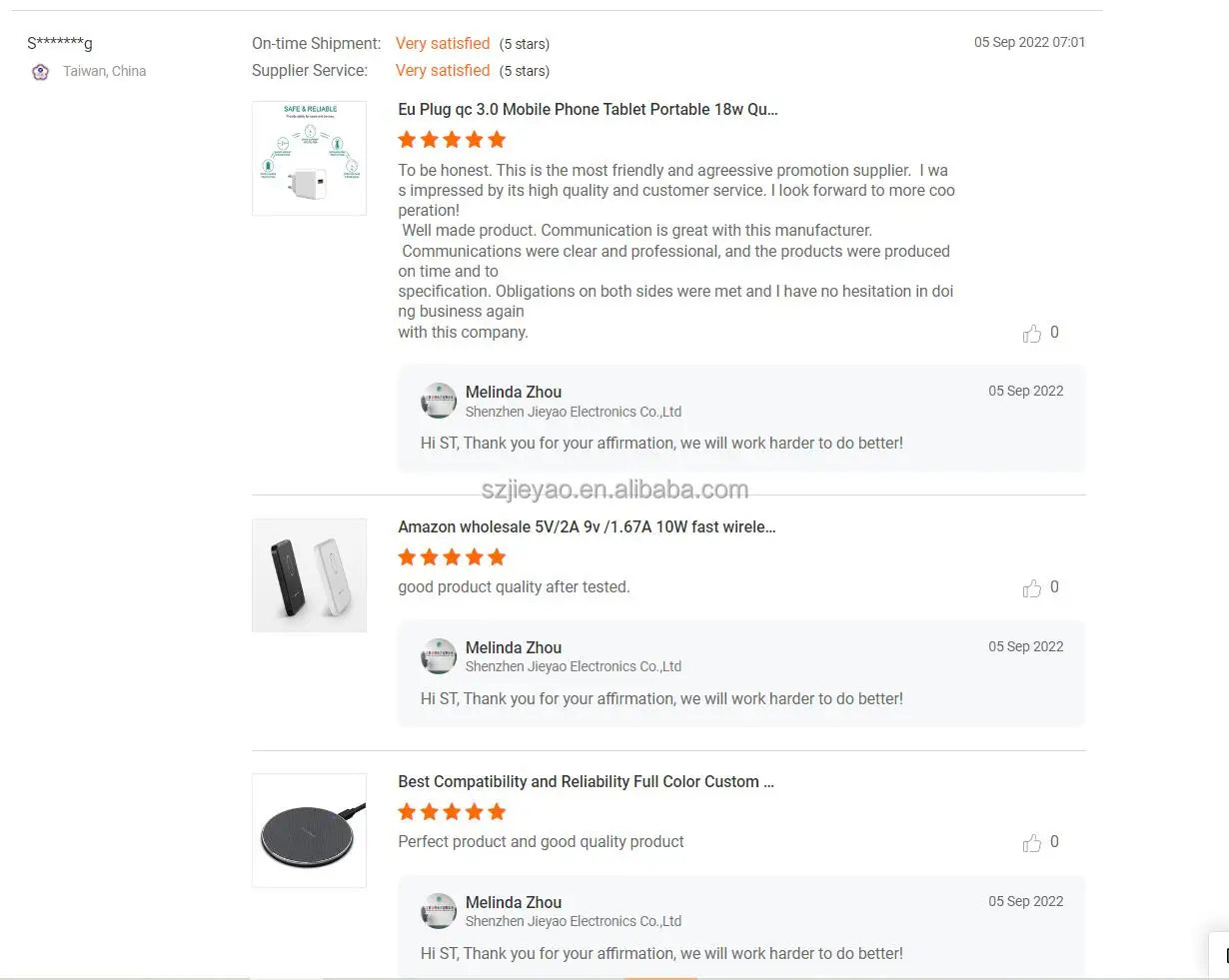
Task: Open "Eu Plug qc 3.0 Mobile Phone" product link
Action: (588, 110)
